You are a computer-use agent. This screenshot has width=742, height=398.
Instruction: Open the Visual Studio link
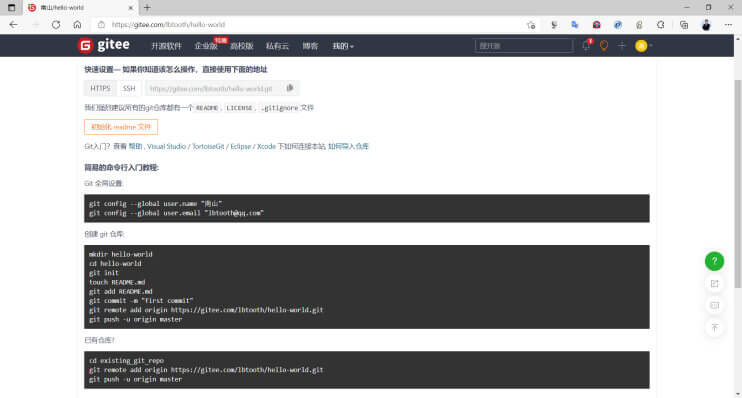click(x=166, y=146)
